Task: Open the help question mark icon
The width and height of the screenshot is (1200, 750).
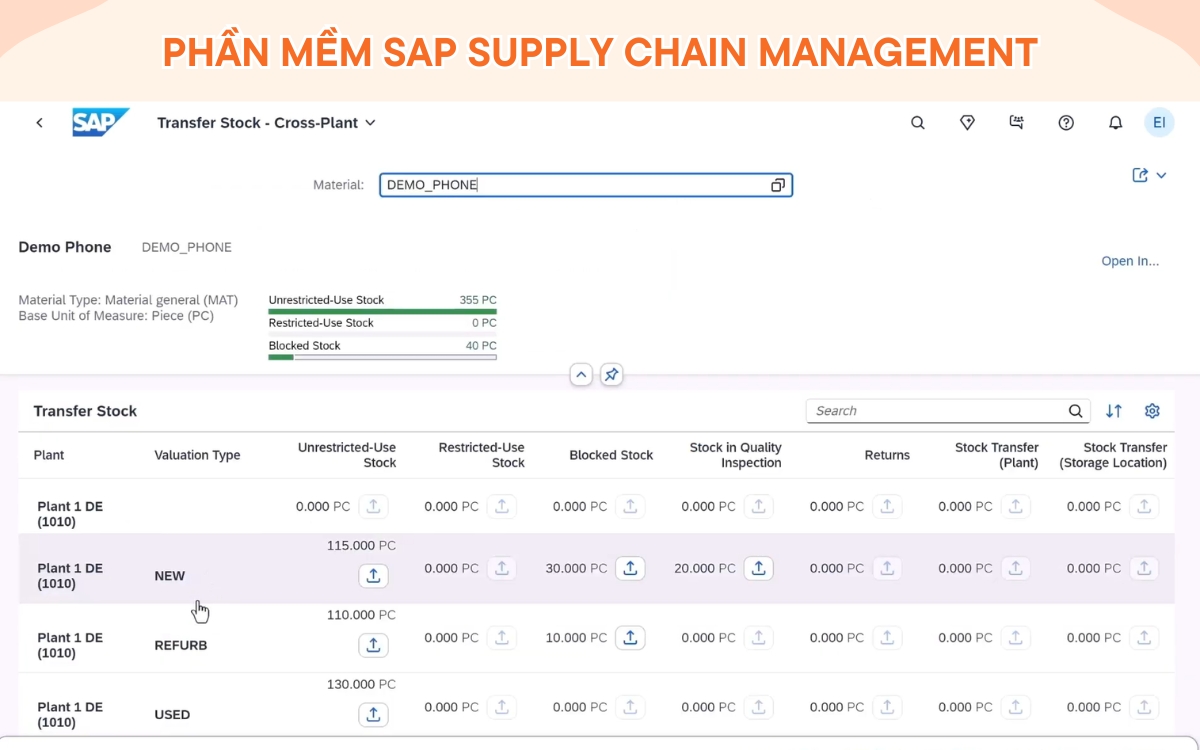Action: click(1066, 123)
